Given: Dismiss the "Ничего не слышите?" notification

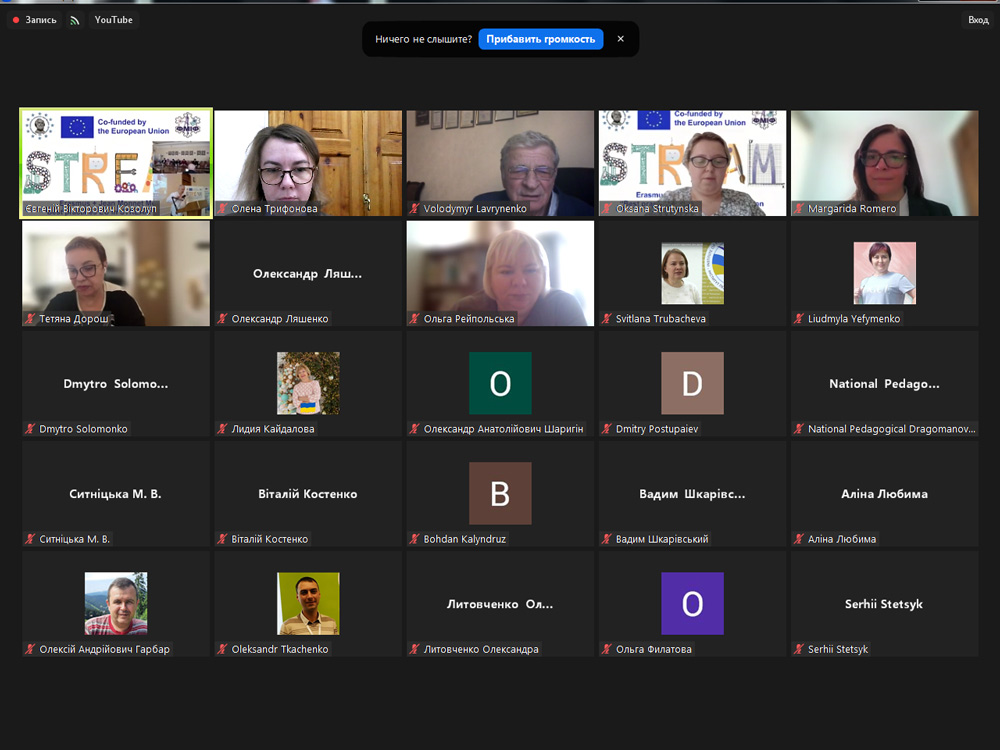Looking at the screenshot, I should point(620,39).
